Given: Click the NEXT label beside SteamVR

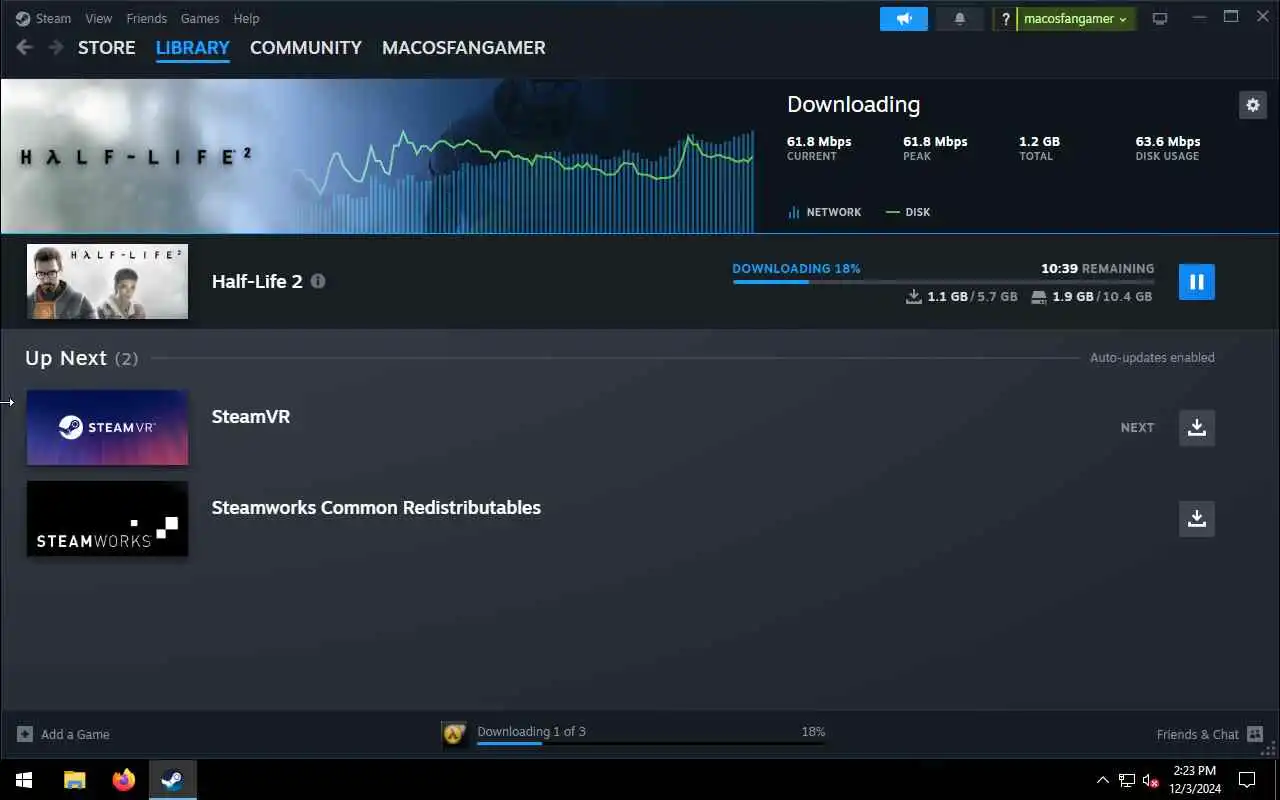Looking at the screenshot, I should pos(1137,427).
